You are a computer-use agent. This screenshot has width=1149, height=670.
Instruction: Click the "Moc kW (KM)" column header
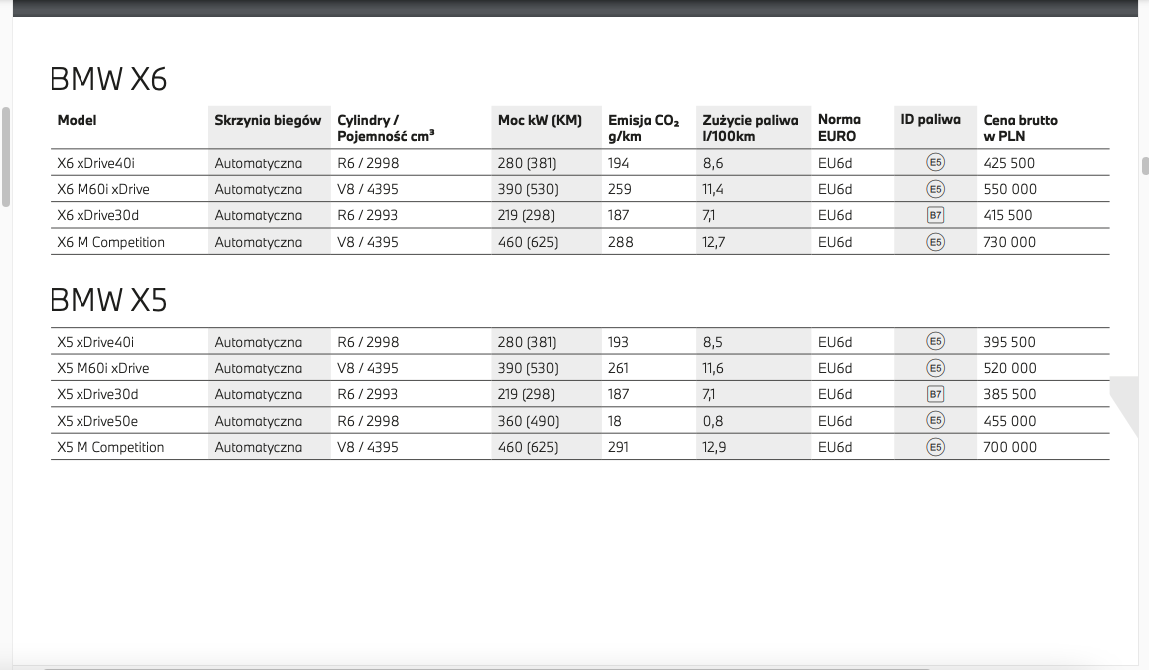[x=540, y=120]
